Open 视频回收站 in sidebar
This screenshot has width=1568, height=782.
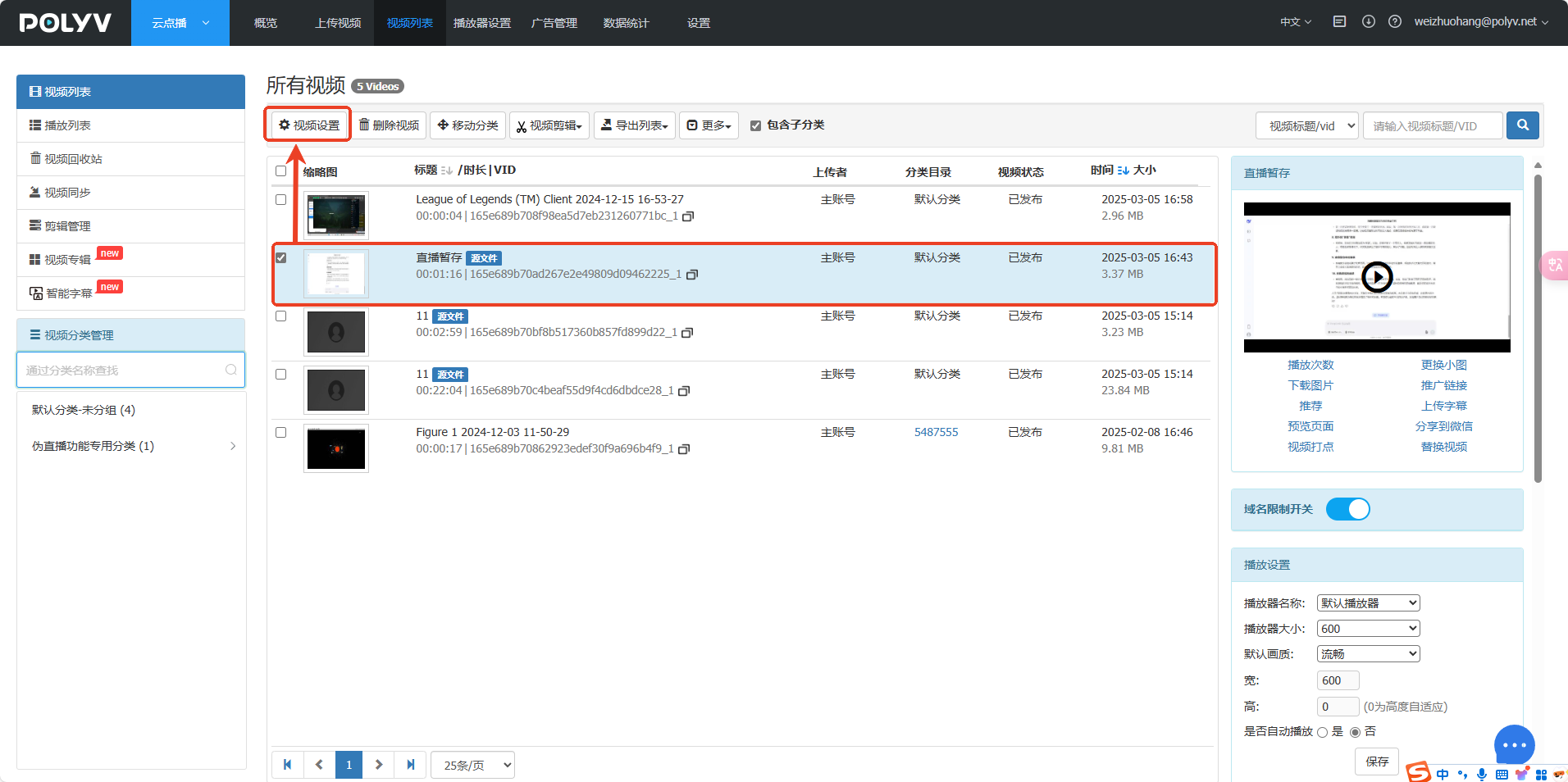[x=131, y=159]
